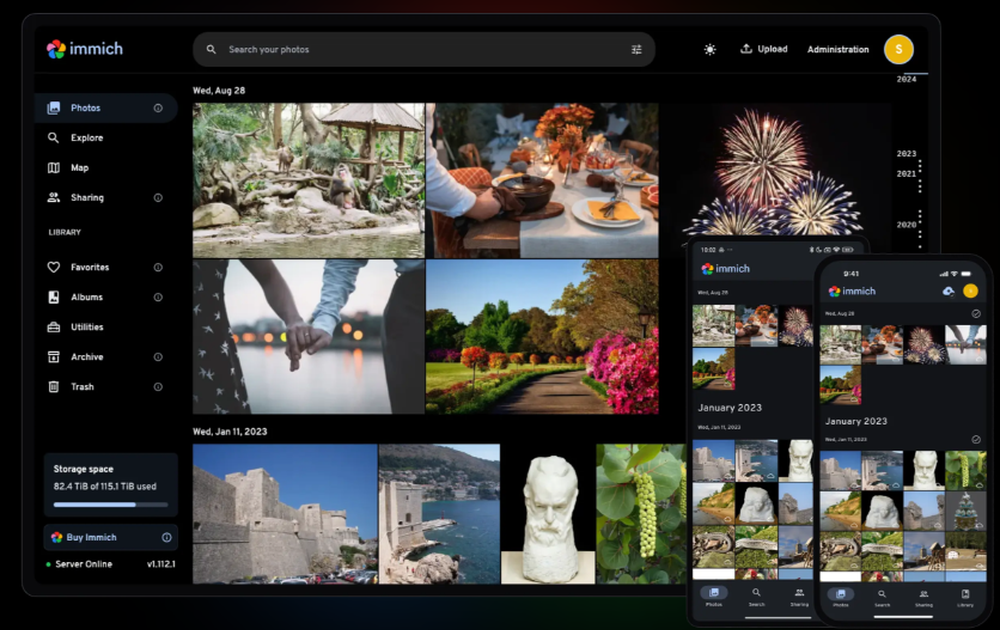Open the tiered cake stand thumbnail on front phone
This screenshot has height=630, width=1000.
pyautogui.click(x=966, y=511)
